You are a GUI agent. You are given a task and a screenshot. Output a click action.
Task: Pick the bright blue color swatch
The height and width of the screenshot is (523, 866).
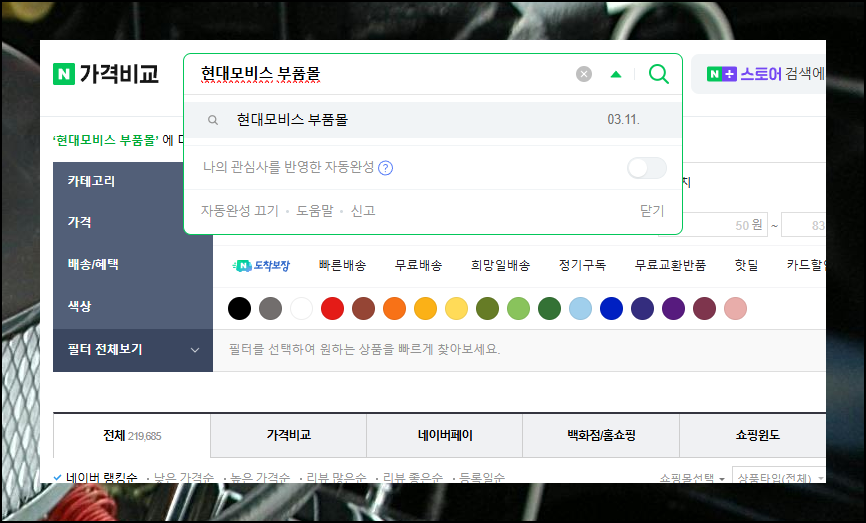(611, 308)
